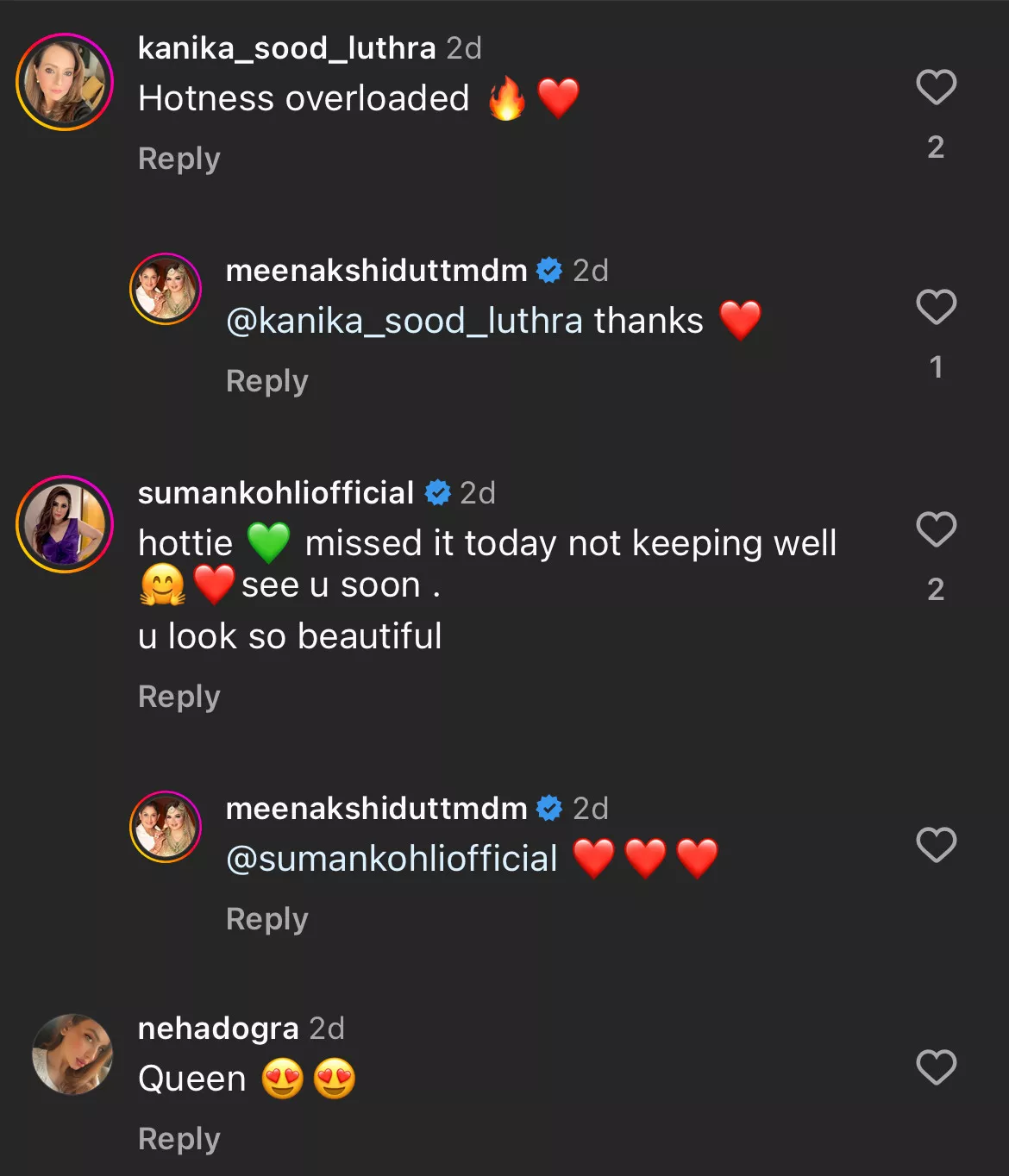Open sumankohliofficial's profile avatar
Image resolution: width=1009 pixels, height=1176 pixels.
(65, 524)
